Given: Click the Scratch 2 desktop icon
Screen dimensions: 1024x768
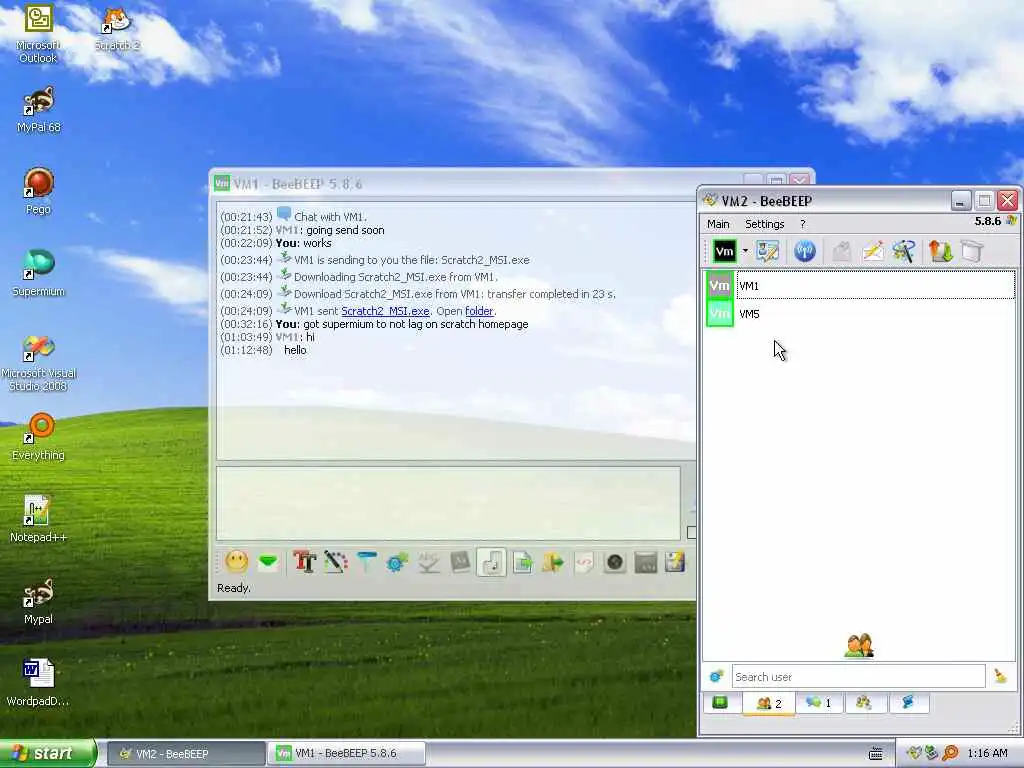Looking at the screenshot, I should pyautogui.click(x=117, y=29).
